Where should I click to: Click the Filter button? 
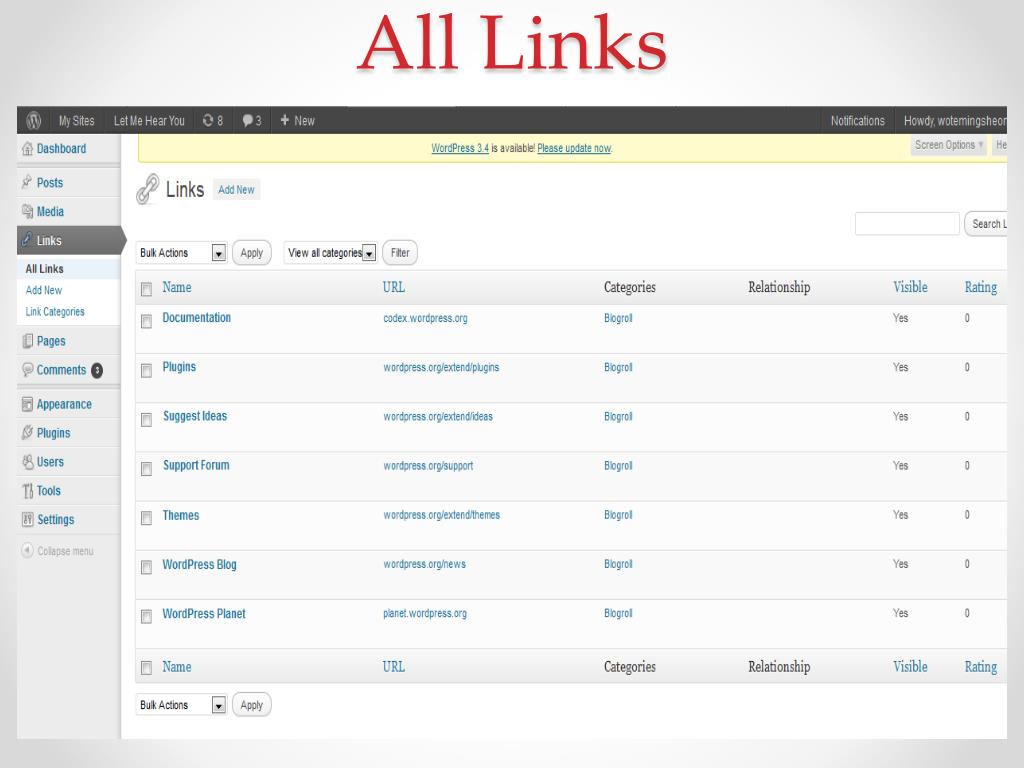tap(400, 253)
